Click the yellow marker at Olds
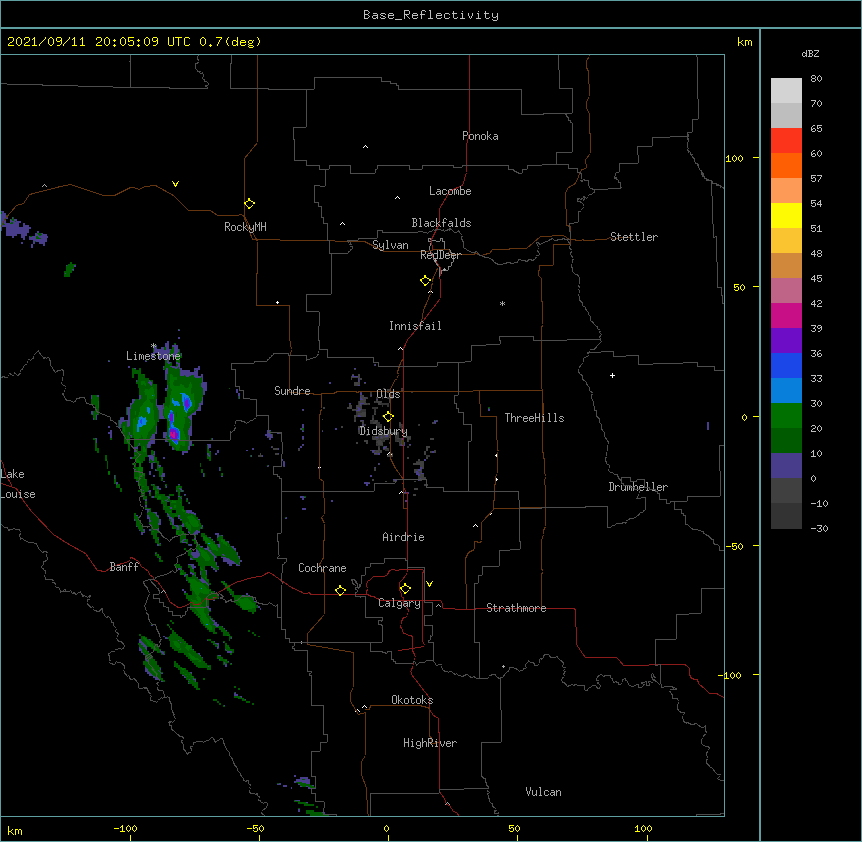The width and height of the screenshot is (862, 842). (x=388, y=416)
